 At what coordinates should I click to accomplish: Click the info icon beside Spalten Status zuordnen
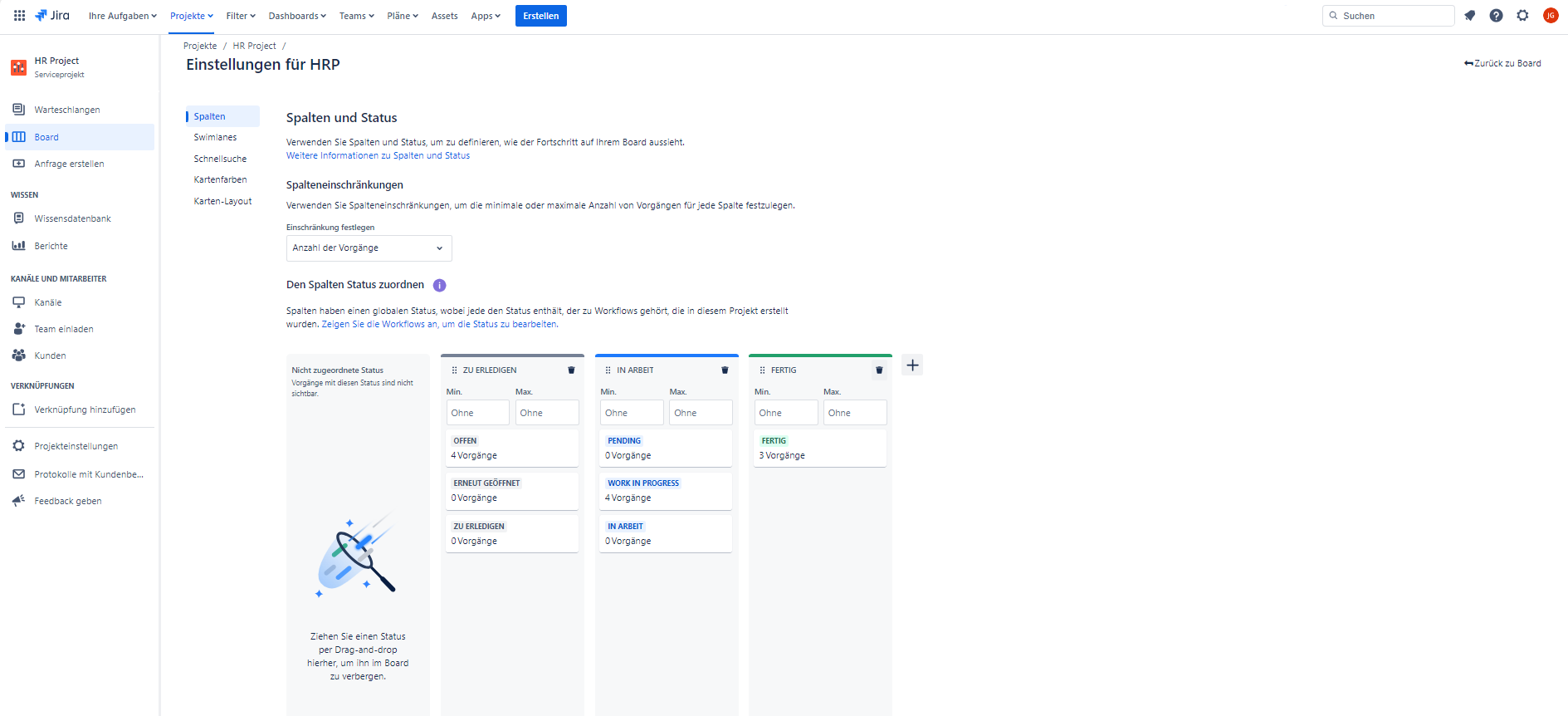click(x=440, y=285)
